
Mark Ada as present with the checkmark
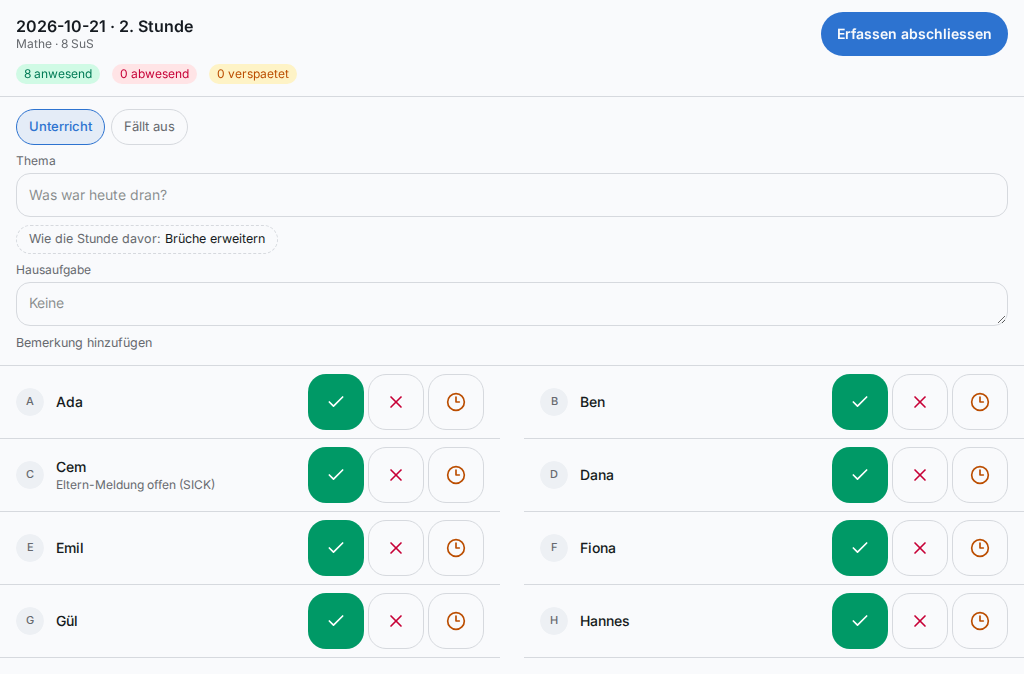[336, 402]
